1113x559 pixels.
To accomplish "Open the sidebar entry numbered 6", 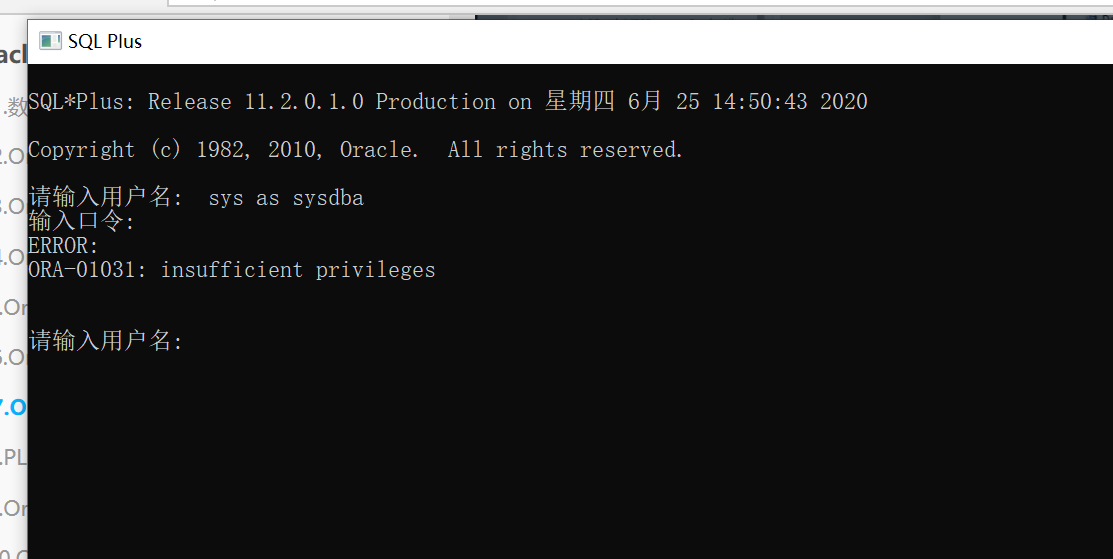I will [13, 356].
